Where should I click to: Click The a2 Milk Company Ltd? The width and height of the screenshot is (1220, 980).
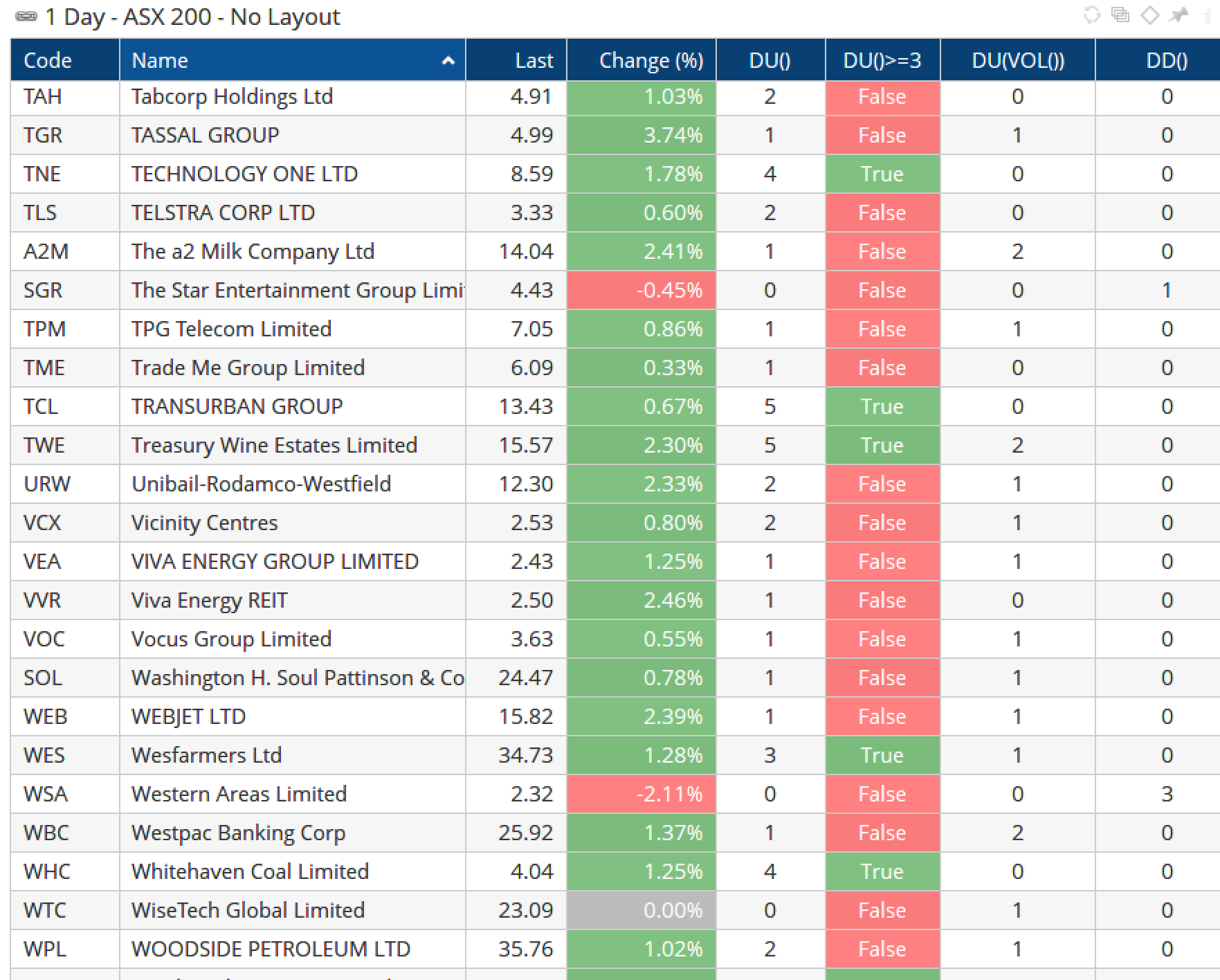293,251
